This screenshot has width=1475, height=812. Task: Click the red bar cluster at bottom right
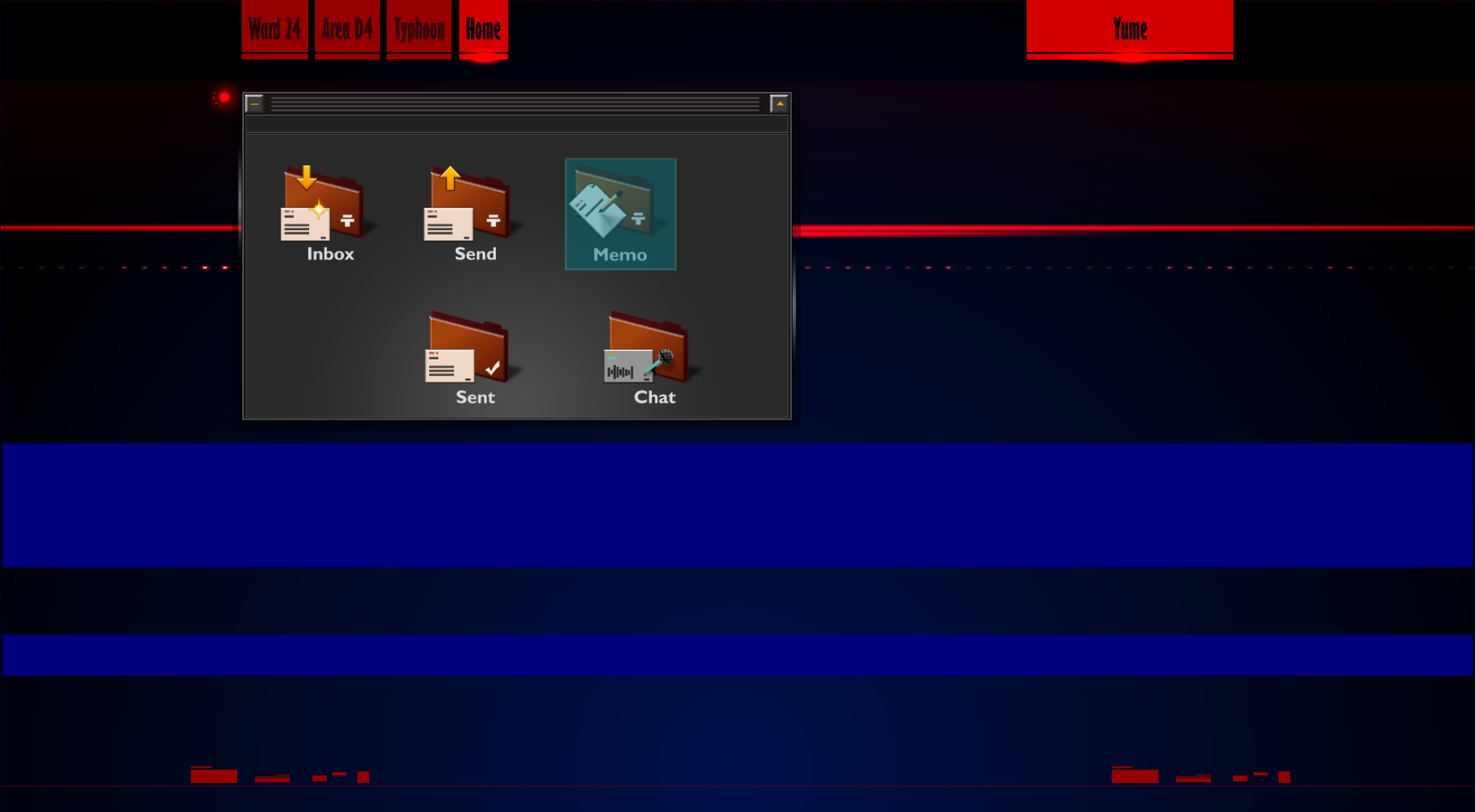tap(1200, 776)
